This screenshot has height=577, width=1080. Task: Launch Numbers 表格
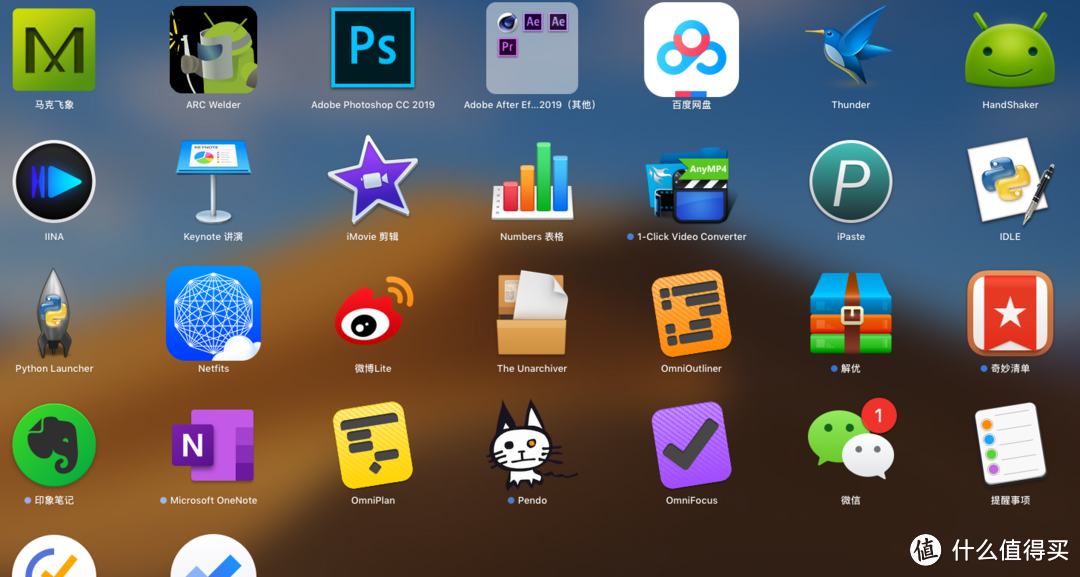(x=532, y=181)
